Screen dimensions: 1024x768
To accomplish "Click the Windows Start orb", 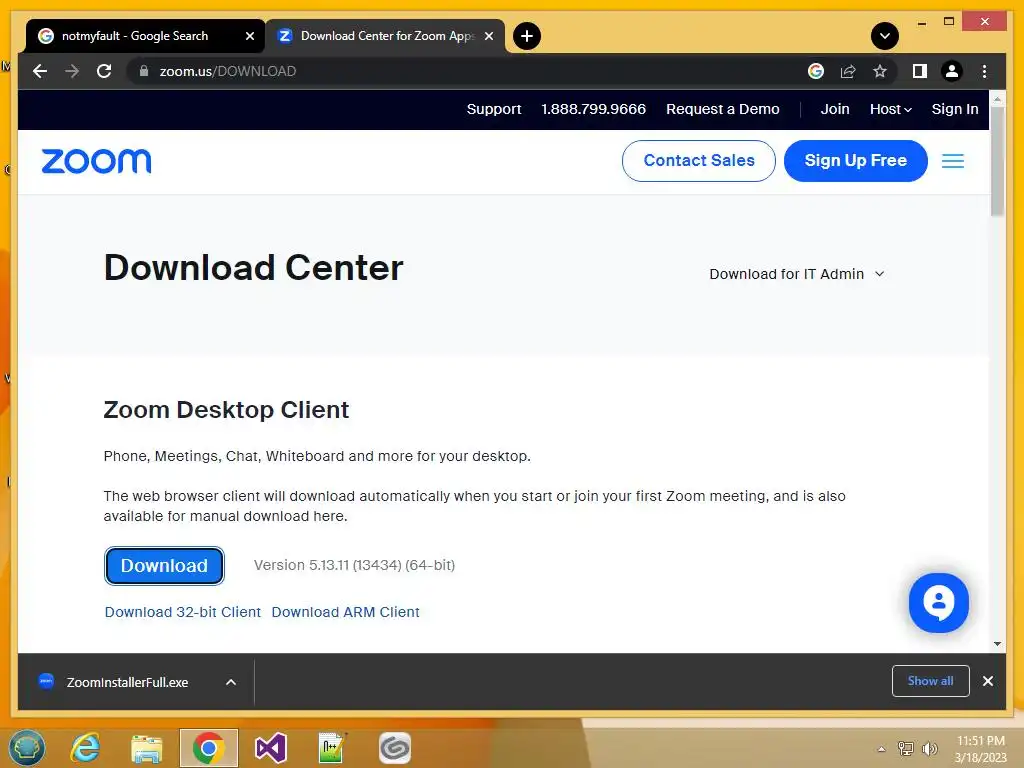I will (x=27, y=748).
